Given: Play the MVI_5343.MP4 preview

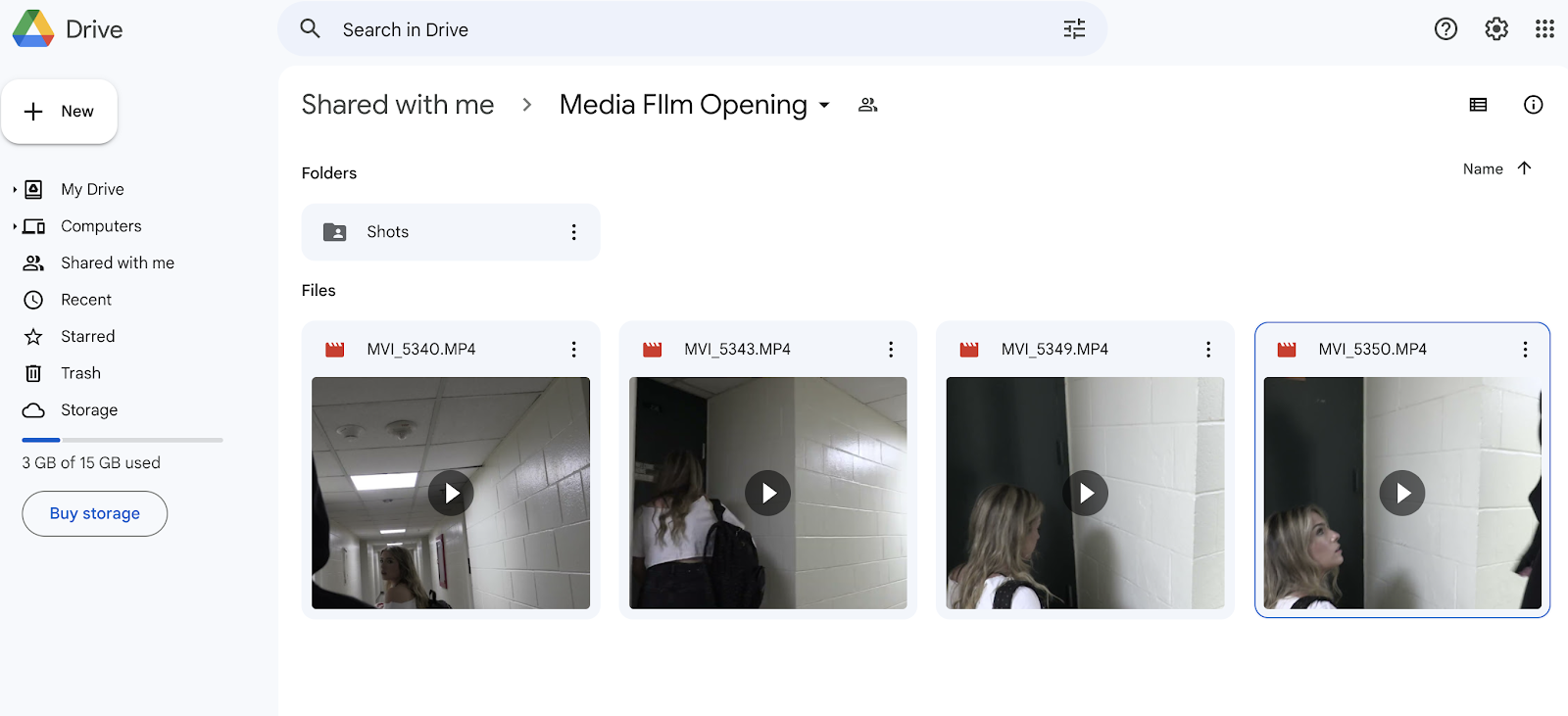Looking at the screenshot, I should (768, 493).
